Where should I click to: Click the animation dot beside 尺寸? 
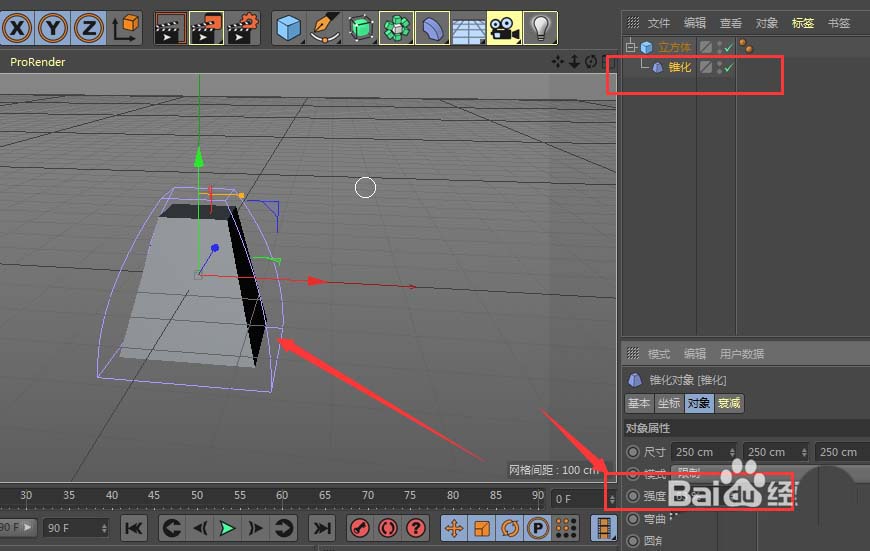click(633, 452)
